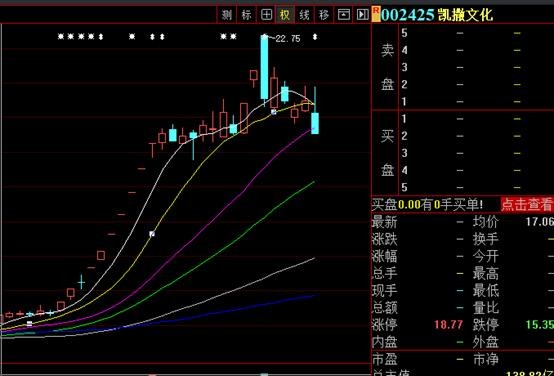554x376 pixels.
Task: Click the info marker above the 22.75 candle
Action: [265, 36]
